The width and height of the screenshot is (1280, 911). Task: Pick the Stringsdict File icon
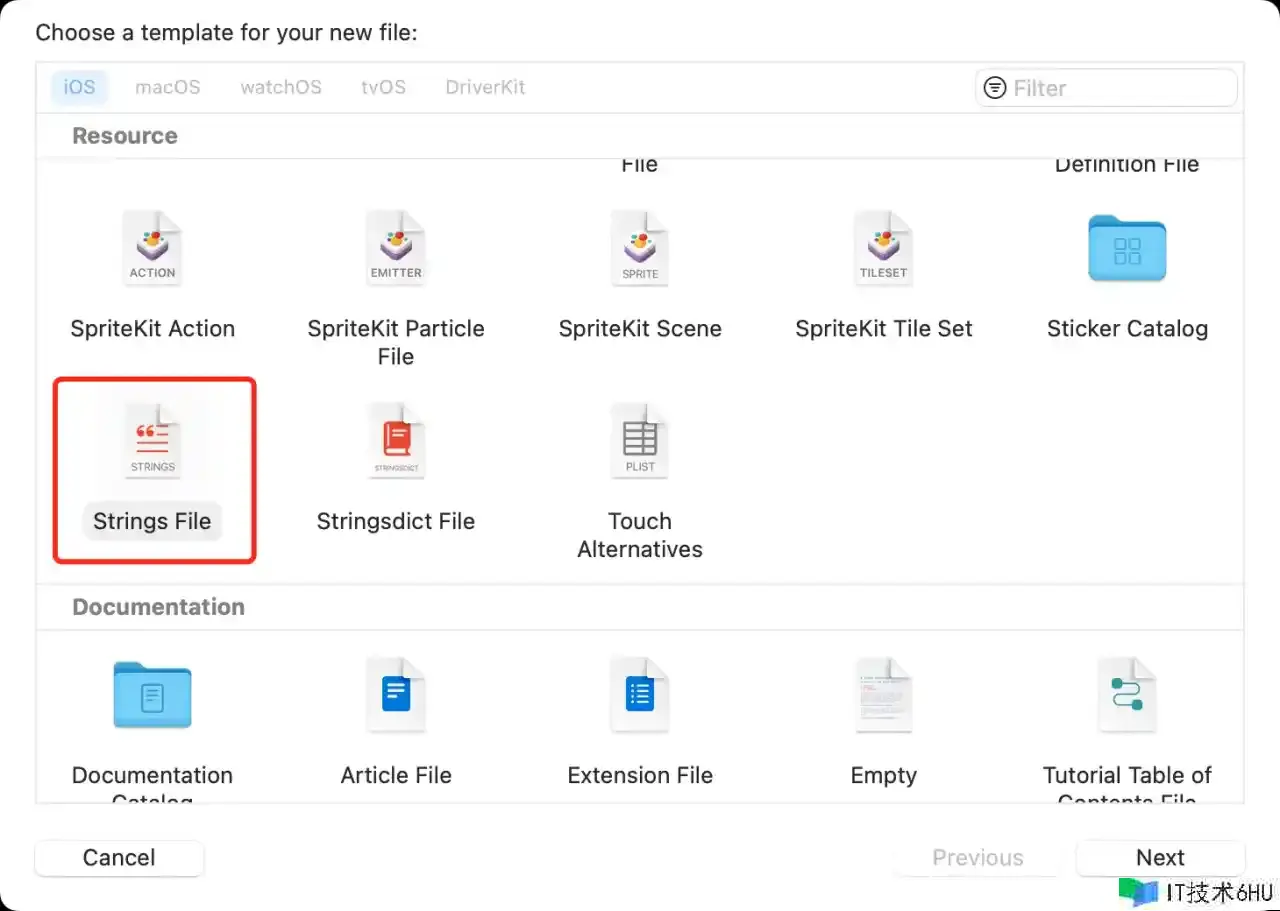coord(396,442)
